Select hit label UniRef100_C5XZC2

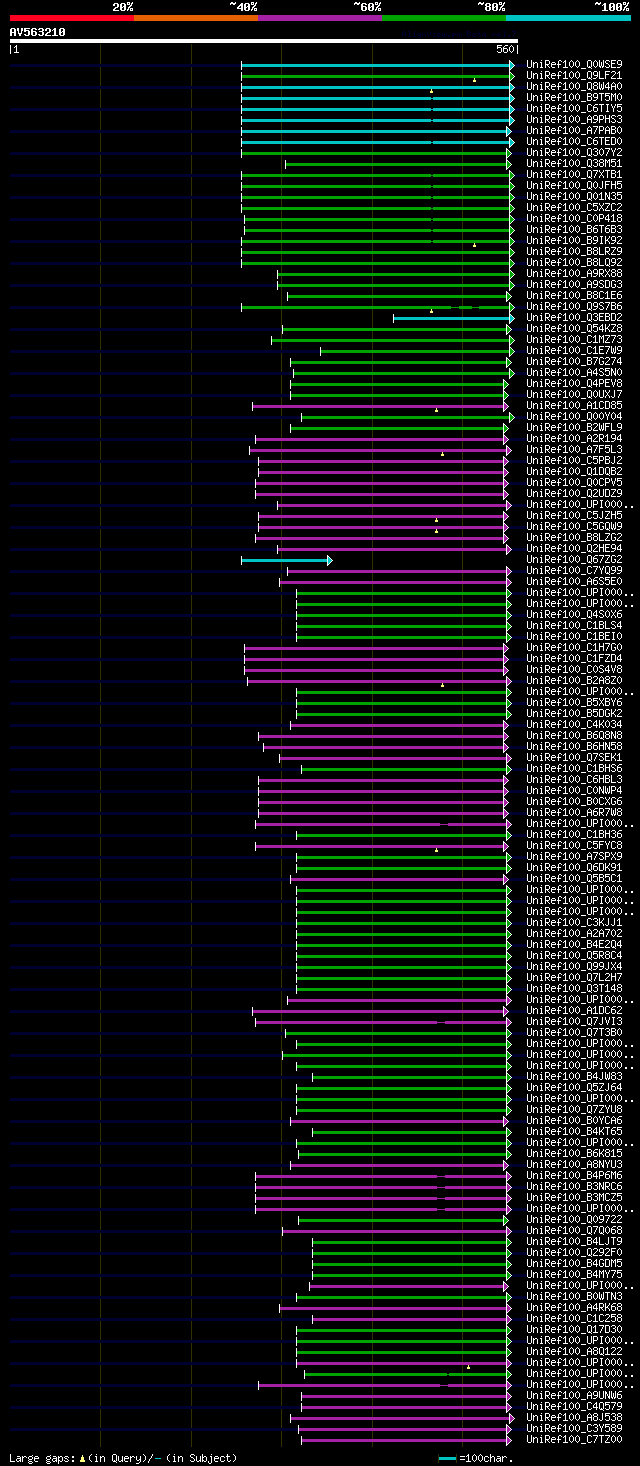[574, 207]
